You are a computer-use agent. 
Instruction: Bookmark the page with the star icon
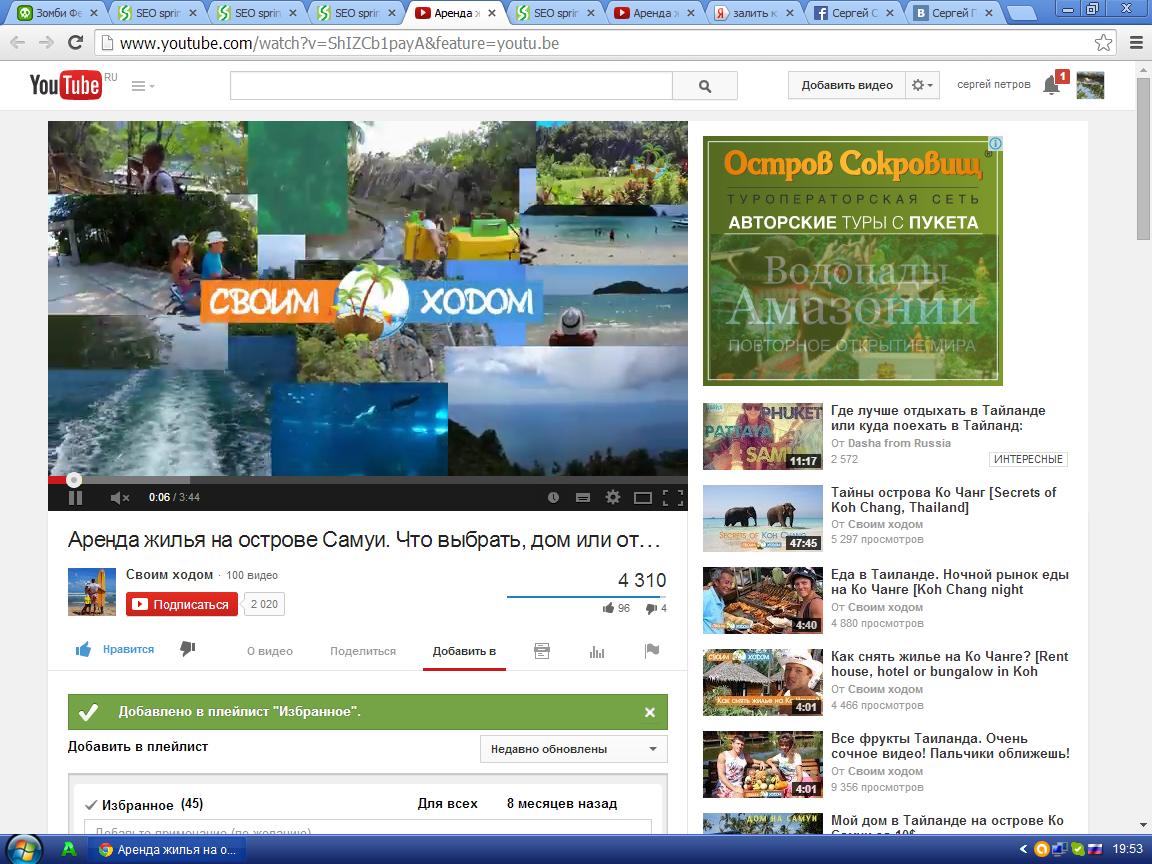coord(1103,43)
